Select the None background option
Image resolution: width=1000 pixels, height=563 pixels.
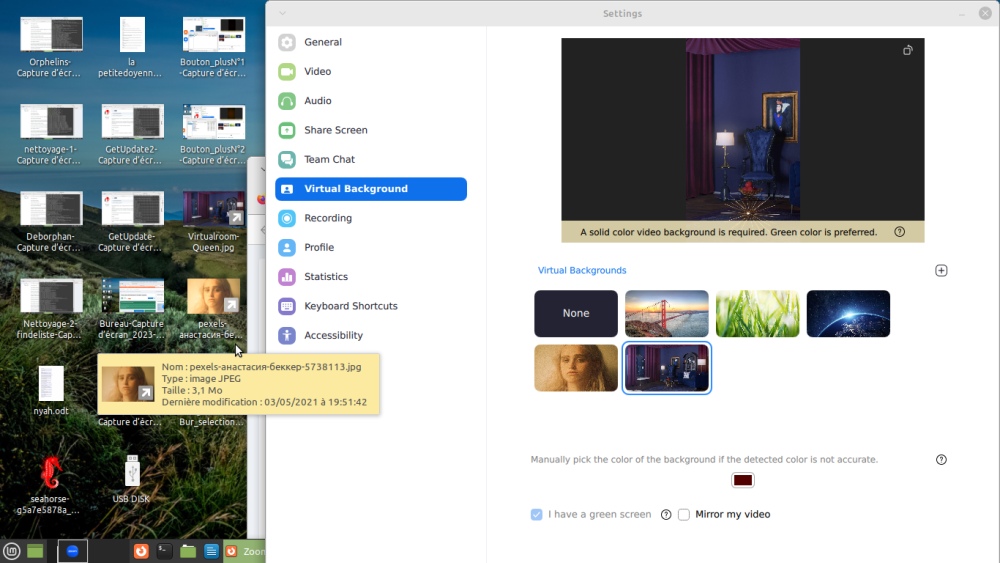(x=576, y=313)
